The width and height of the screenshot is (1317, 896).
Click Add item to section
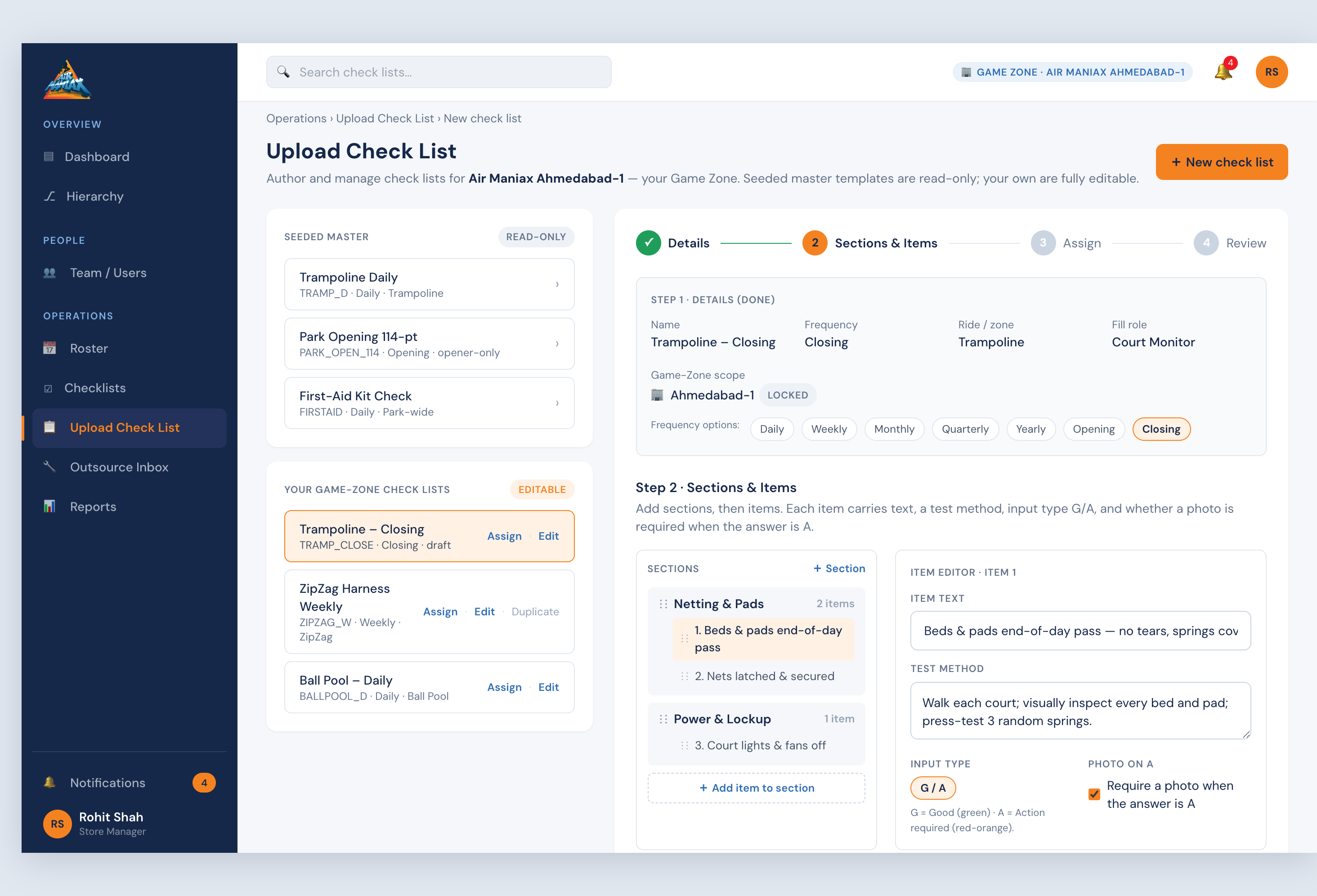point(756,788)
